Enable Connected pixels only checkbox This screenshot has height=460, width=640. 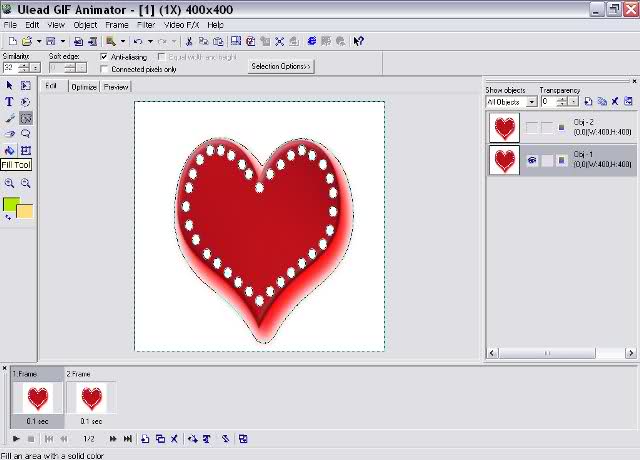[x=104, y=69]
